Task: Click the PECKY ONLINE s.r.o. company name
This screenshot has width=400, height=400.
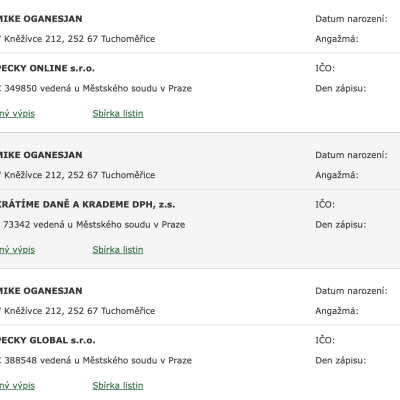Action: point(47,68)
